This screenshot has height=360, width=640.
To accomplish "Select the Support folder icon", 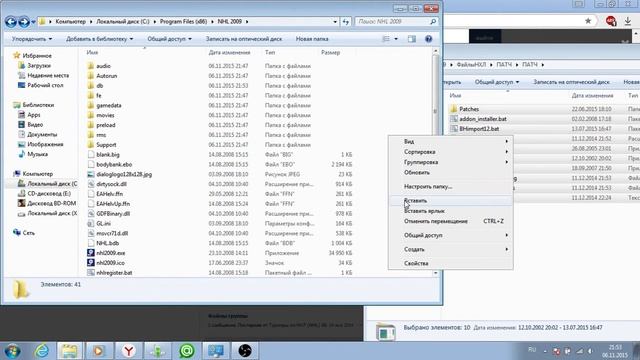I will (x=91, y=144).
